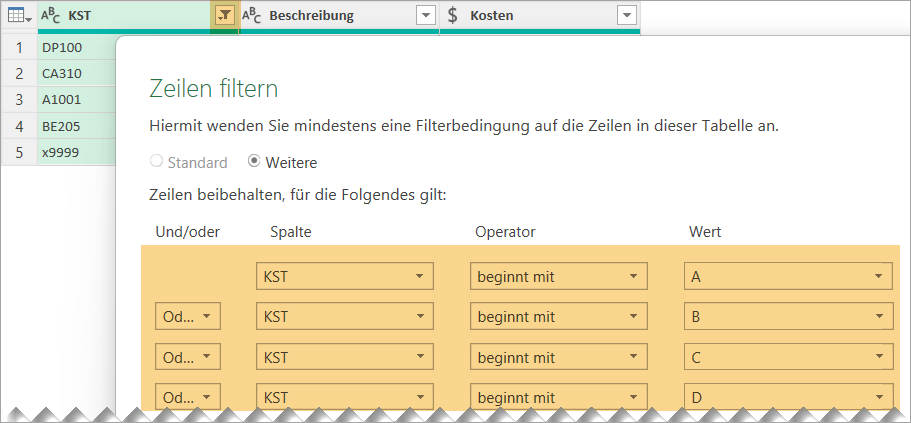Select row number 1 header
Image resolution: width=911 pixels, height=423 pixels.
(19, 47)
